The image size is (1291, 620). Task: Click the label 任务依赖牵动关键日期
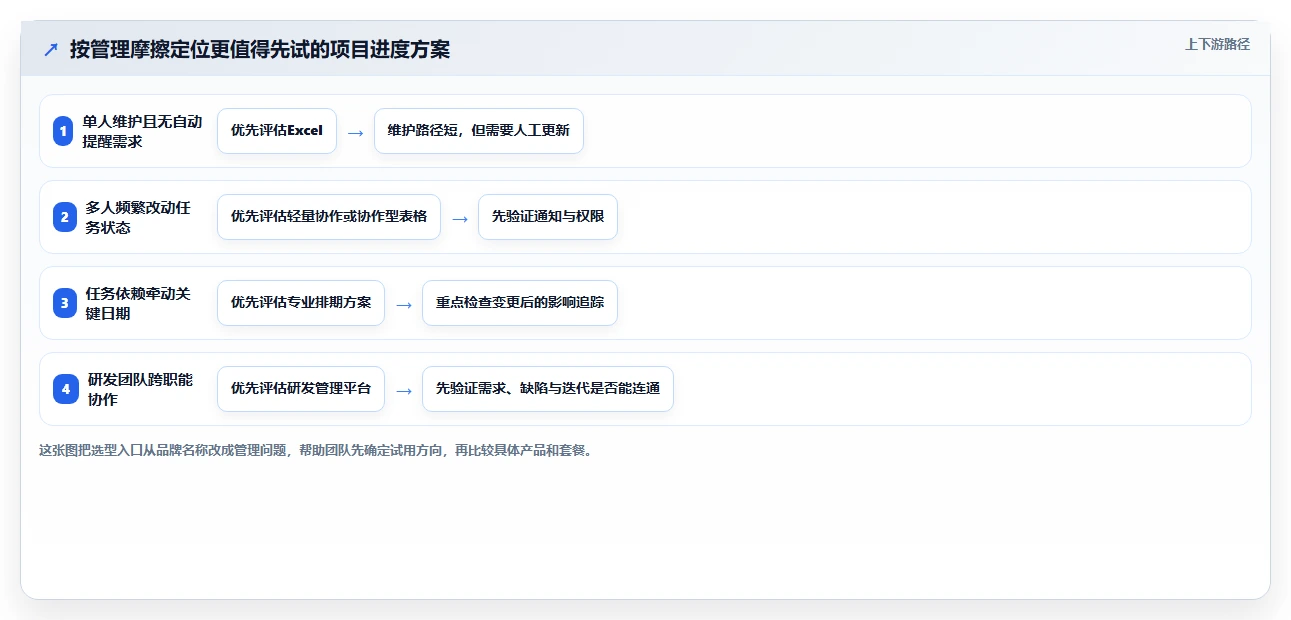click(x=137, y=303)
